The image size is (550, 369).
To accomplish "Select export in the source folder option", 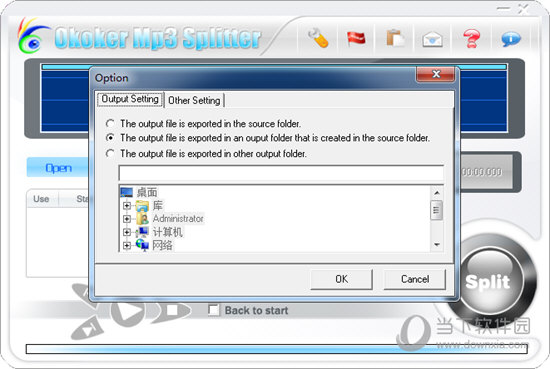I will click(x=110, y=123).
